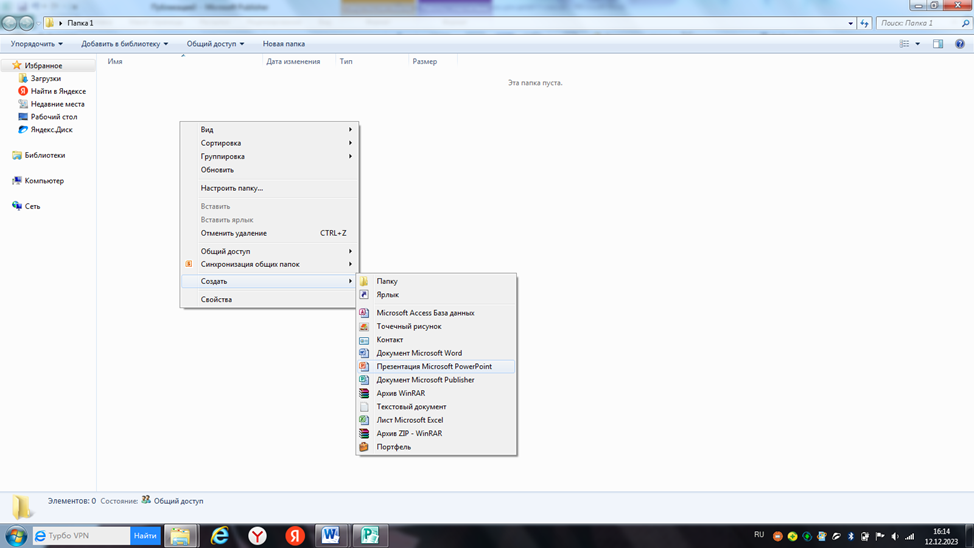Open Microsoft Publisher from the taskbar
This screenshot has height=548, width=974.
pos(369,536)
